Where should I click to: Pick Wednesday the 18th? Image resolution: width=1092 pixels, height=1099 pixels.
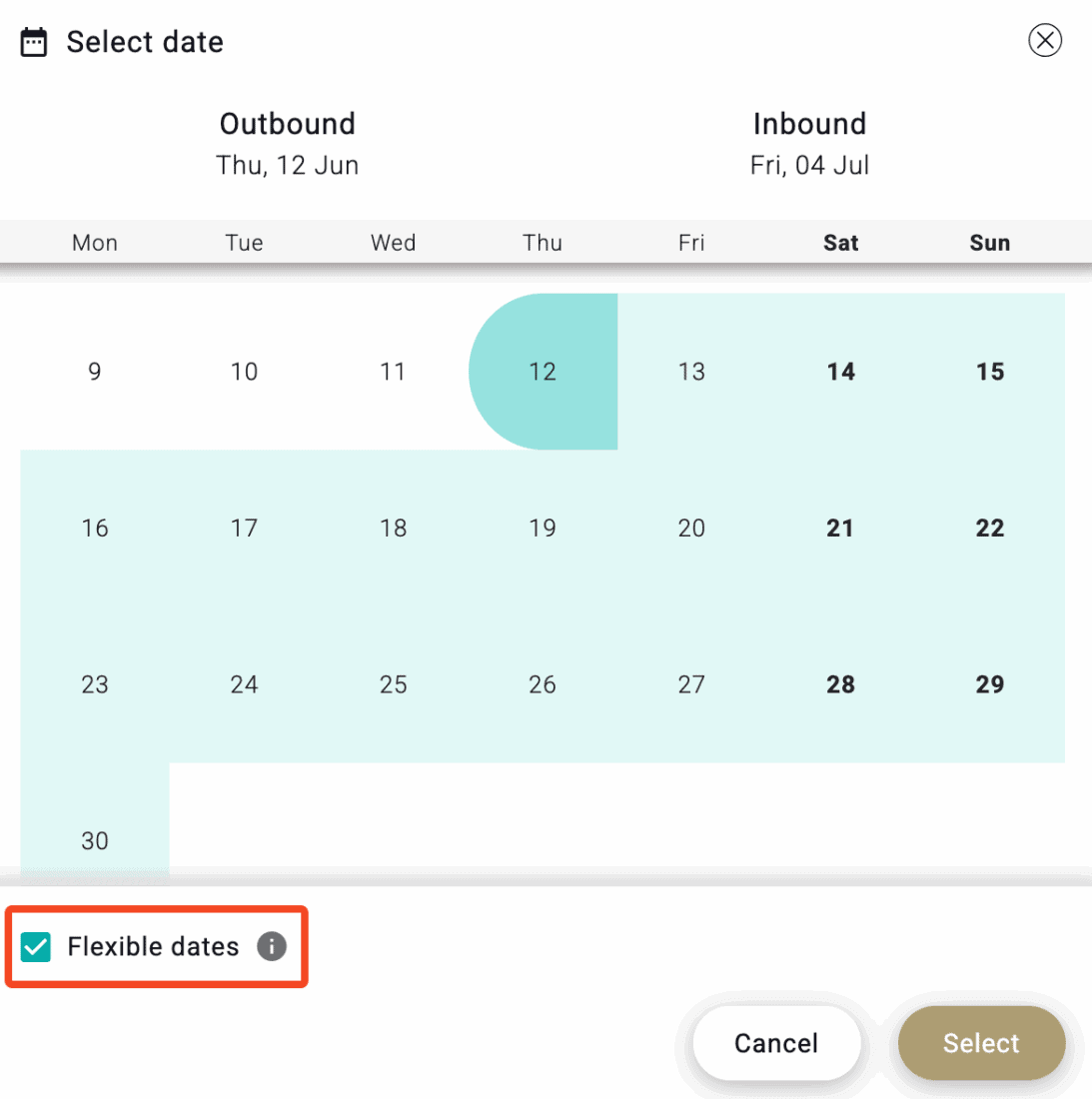point(394,528)
